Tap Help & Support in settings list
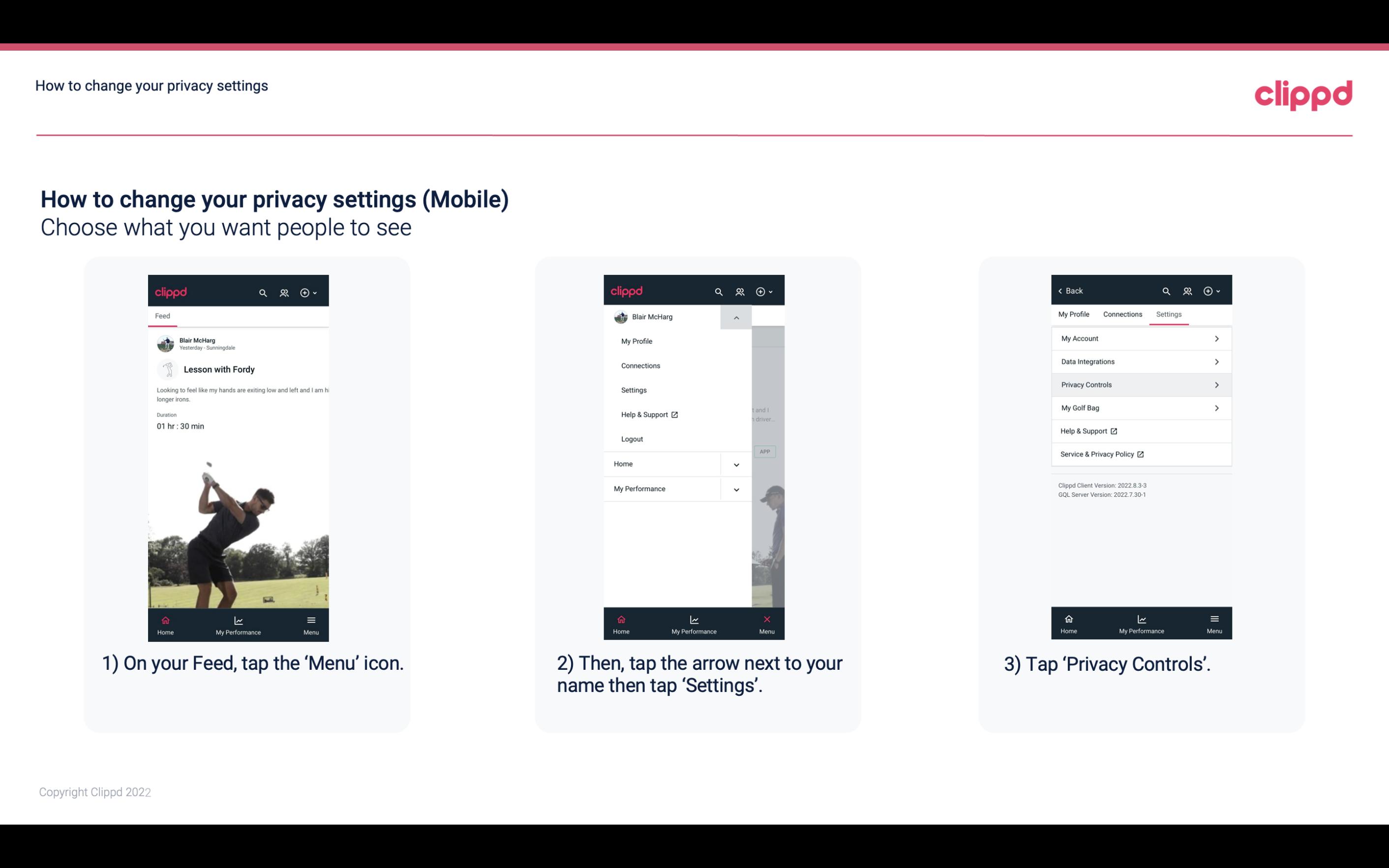The width and height of the screenshot is (1389, 868). click(1089, 431)
